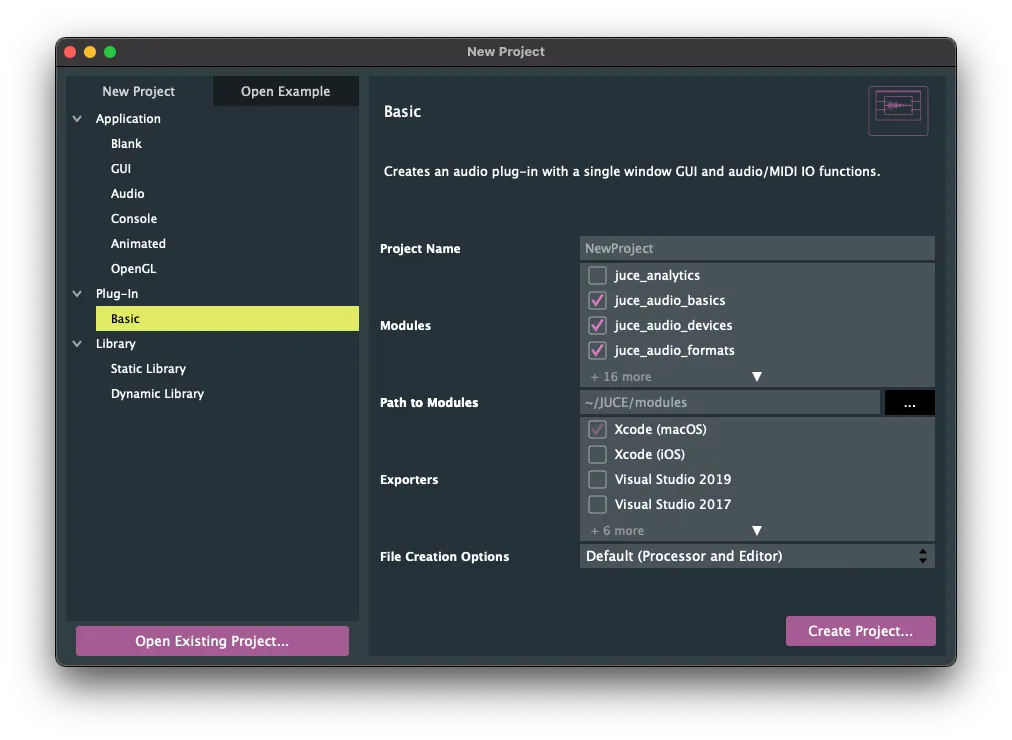Select the Basic plug-in template
This screenshot has width=1012, height=740.
227,319
